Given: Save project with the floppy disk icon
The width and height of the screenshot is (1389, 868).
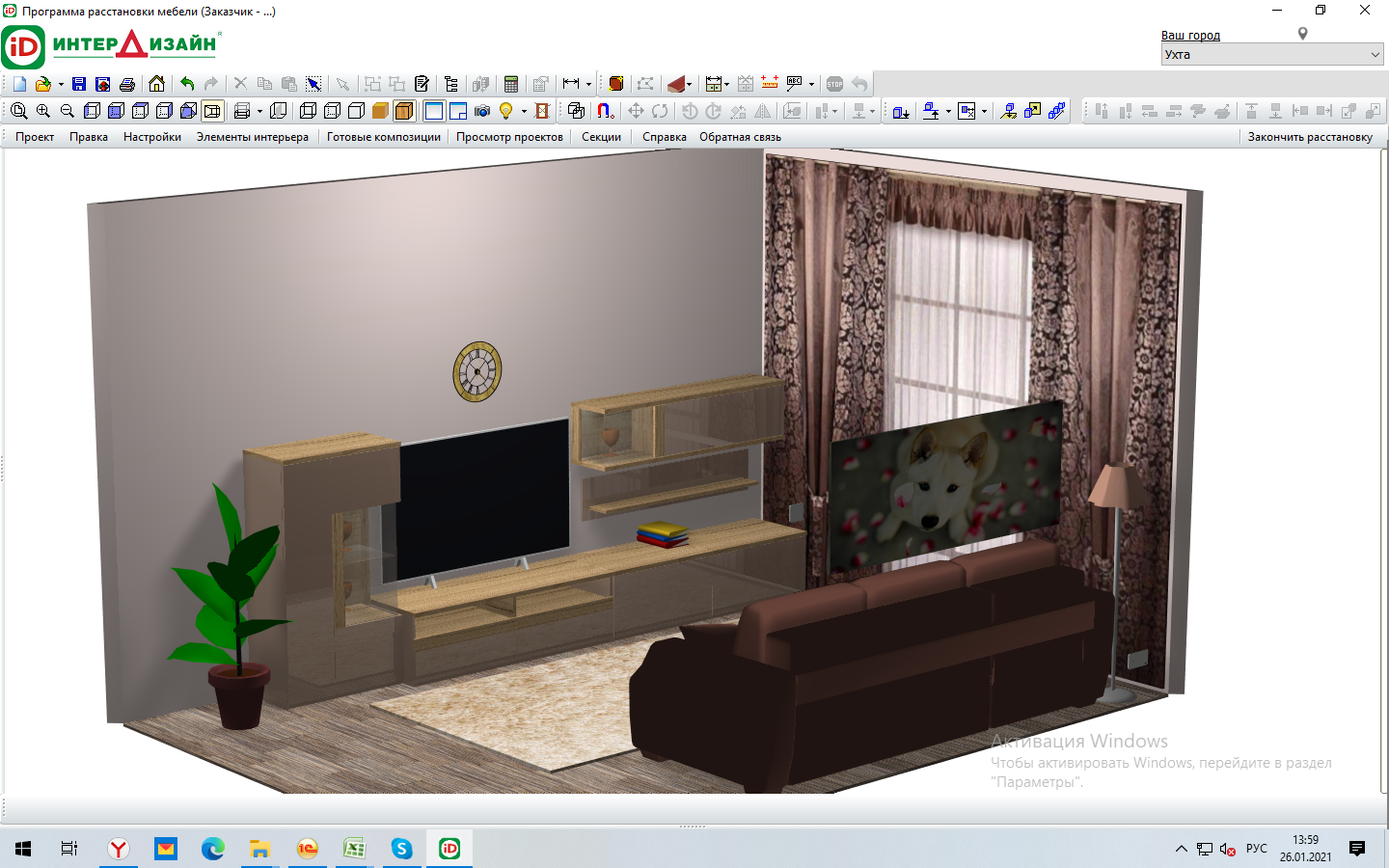Looking at the screenshot, I should [79, 84].
